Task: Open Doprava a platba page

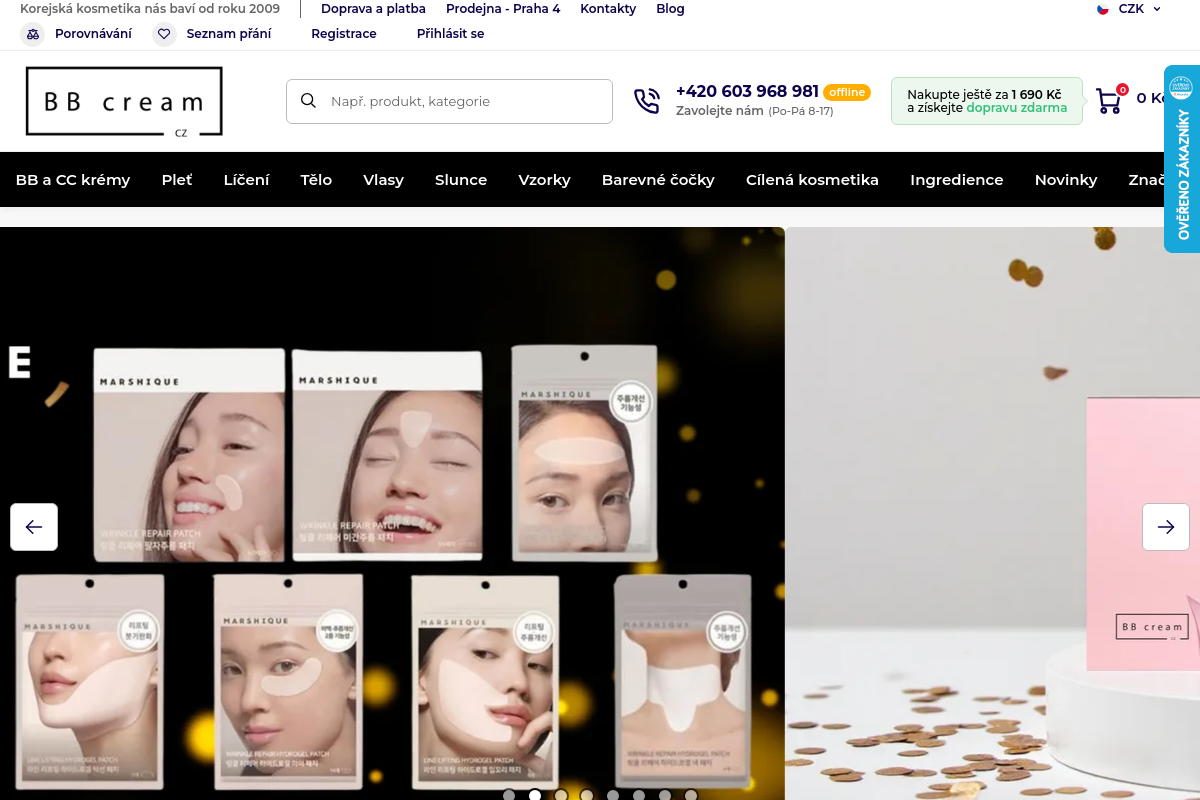Action: (x=373, y=9)
